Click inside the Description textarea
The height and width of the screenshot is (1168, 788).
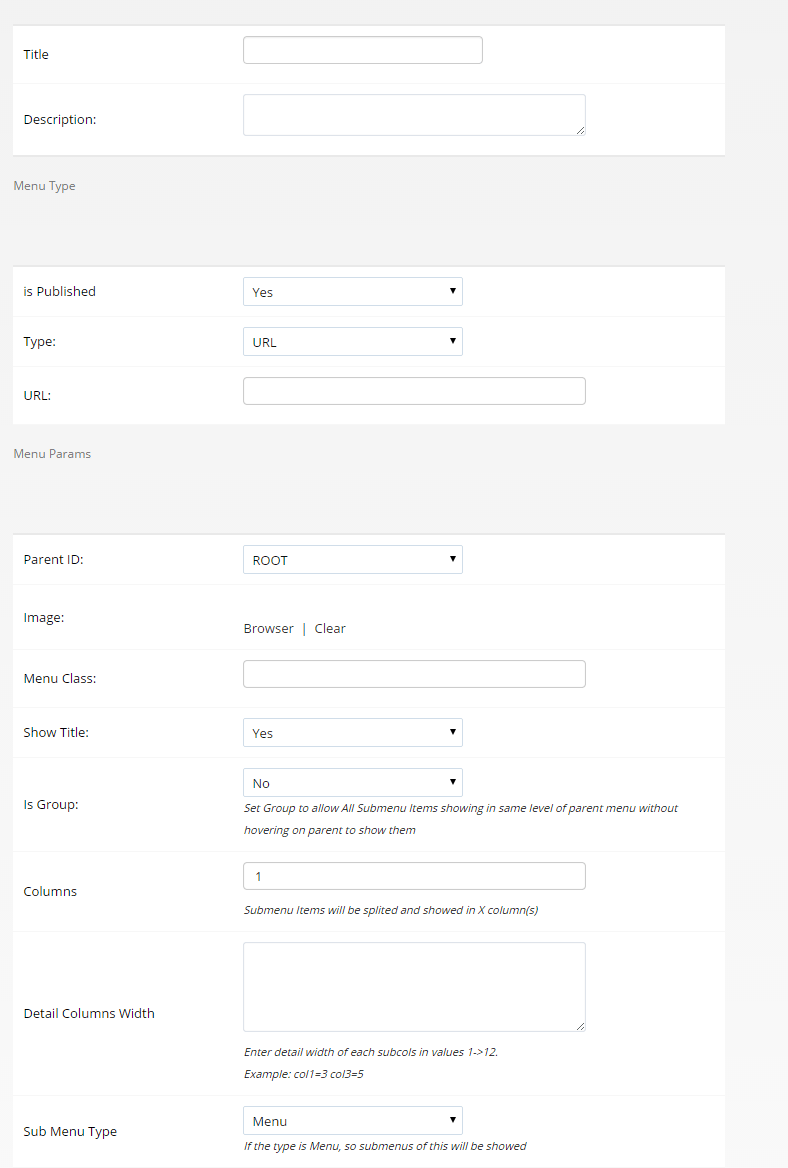[414, 115]
